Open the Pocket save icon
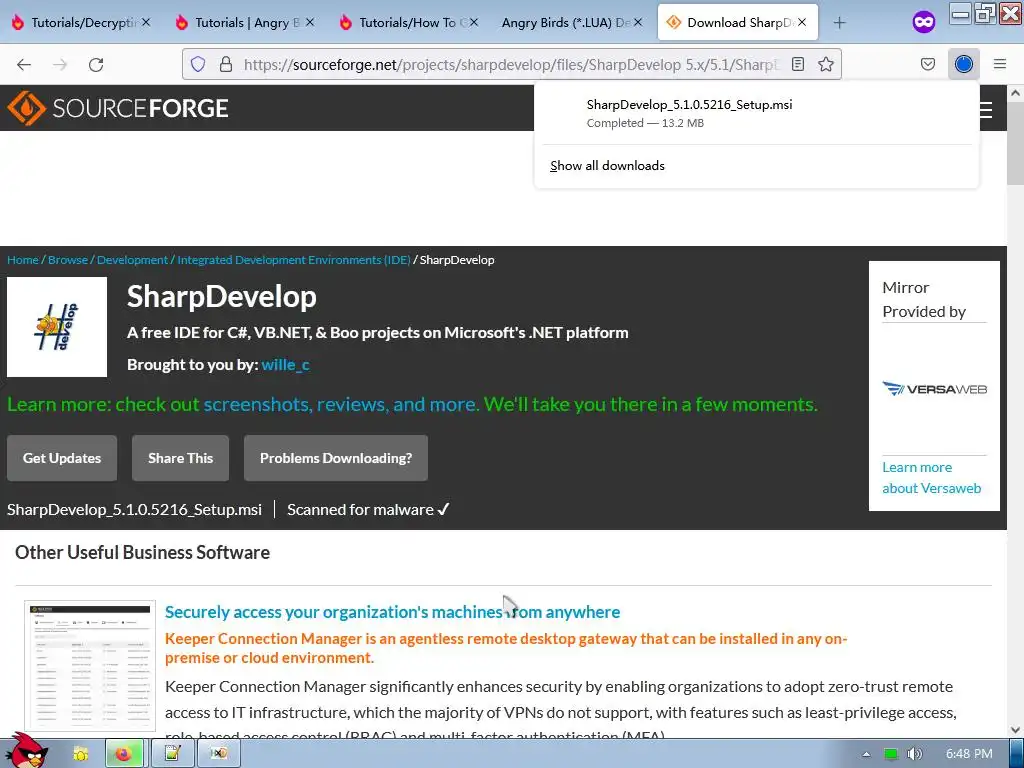 click(928, 64)
